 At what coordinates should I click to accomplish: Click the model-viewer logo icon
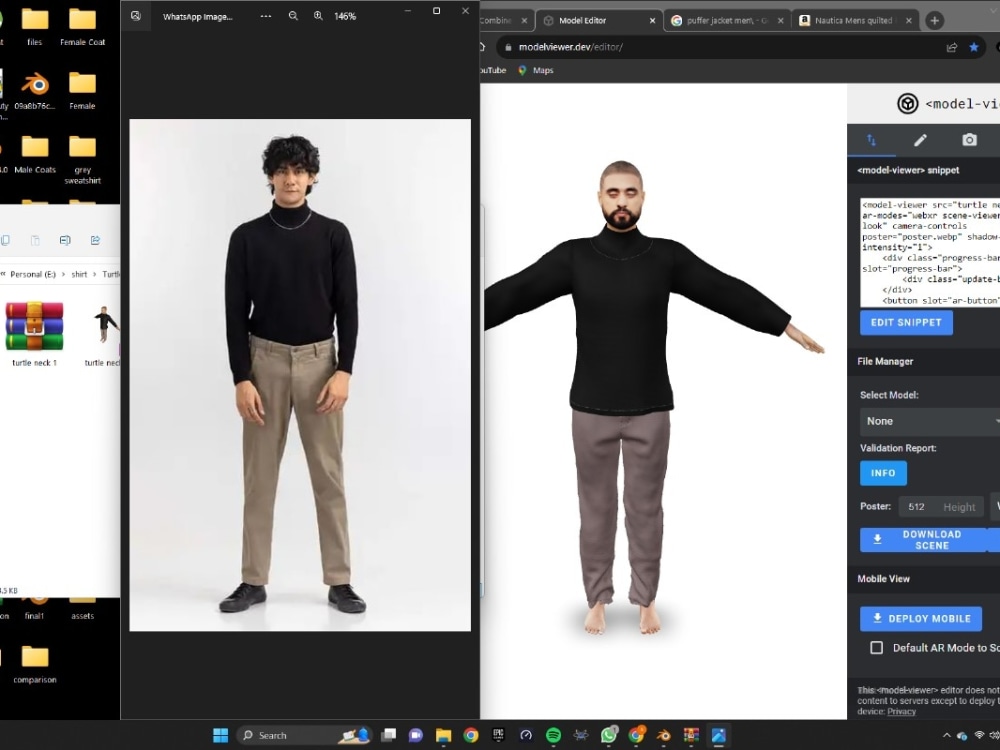(x=907, y=103)
